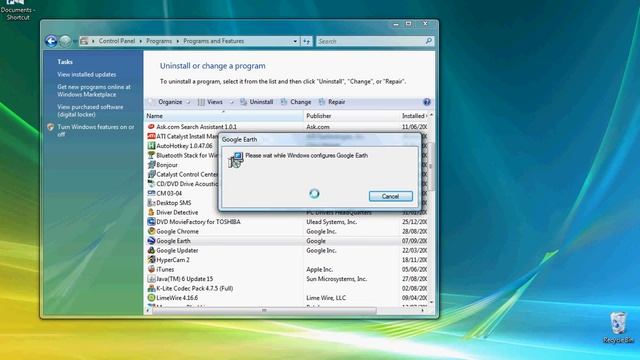Sort by the Installed On column header
Image resolution: width=640 pixels, height=360 pixels.
413,116
